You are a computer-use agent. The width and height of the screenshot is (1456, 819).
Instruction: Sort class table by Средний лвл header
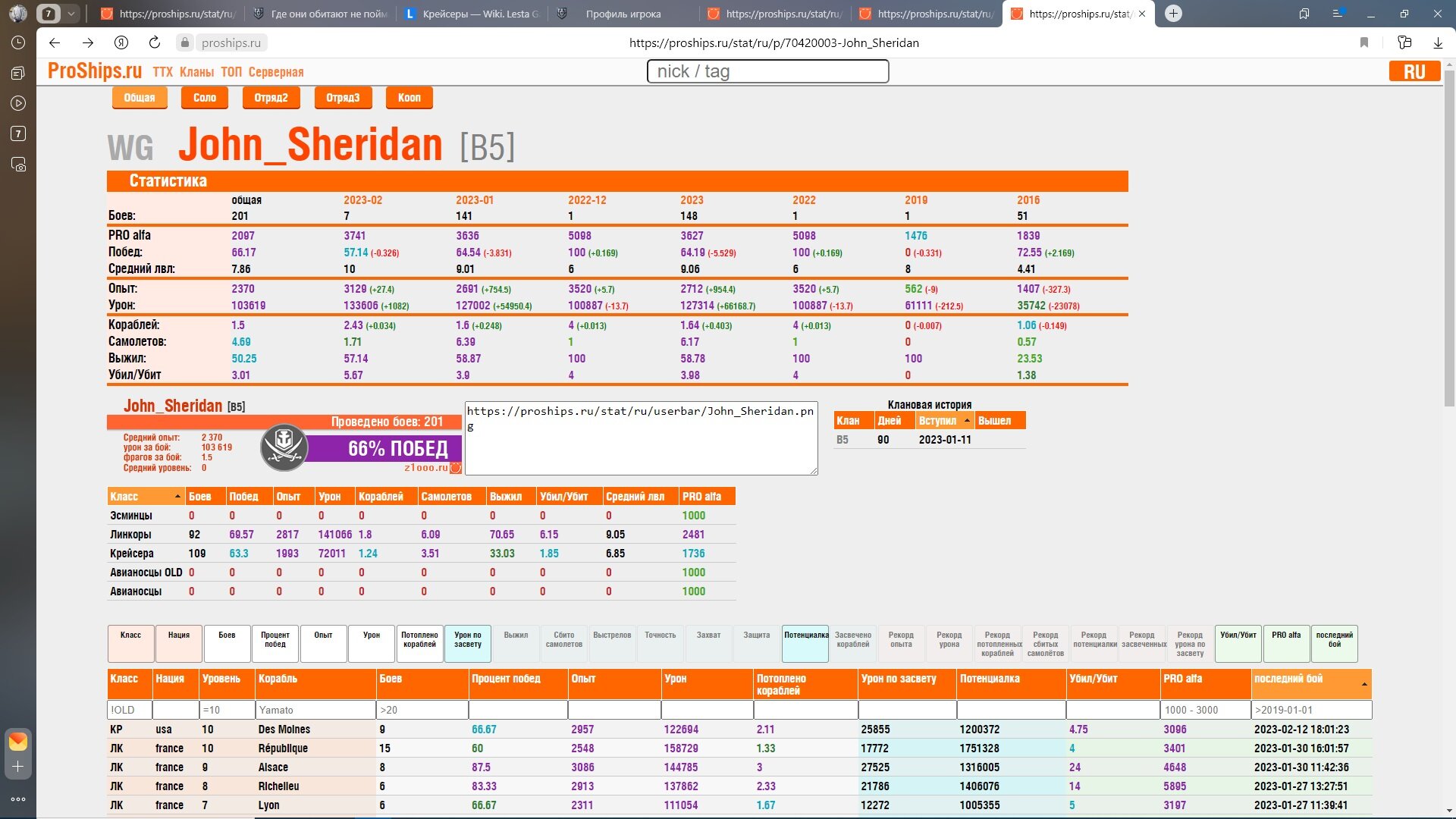[x=640, y=497]
